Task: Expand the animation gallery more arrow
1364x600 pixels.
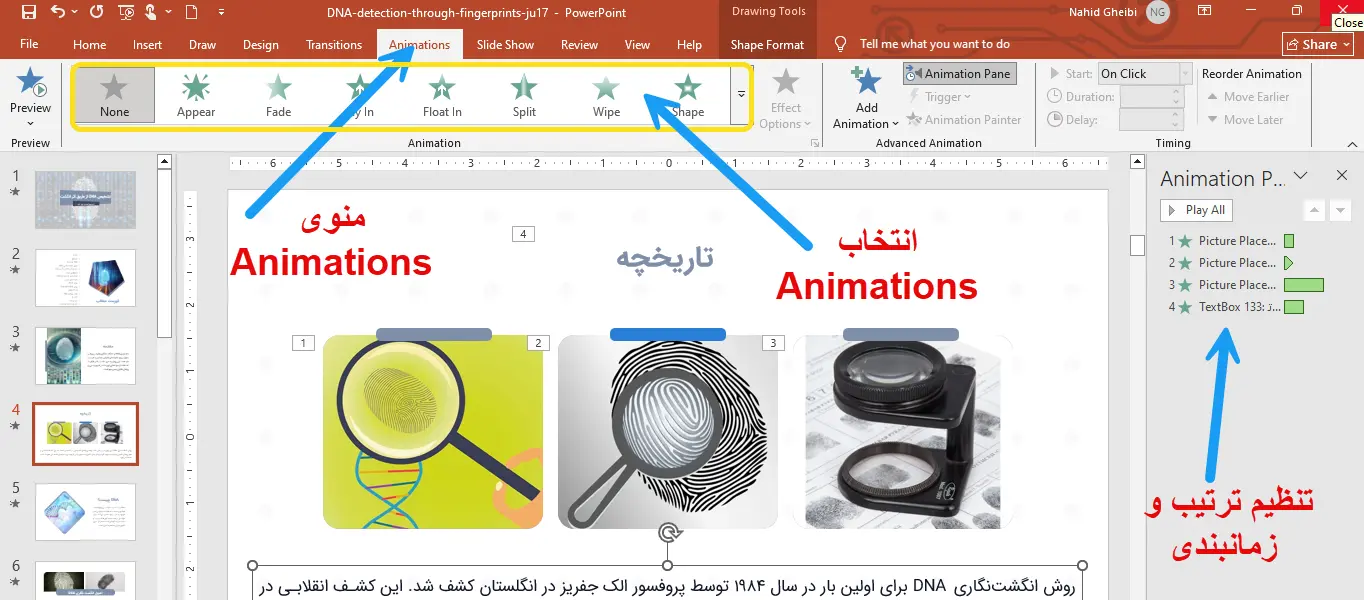Action: 741,95
